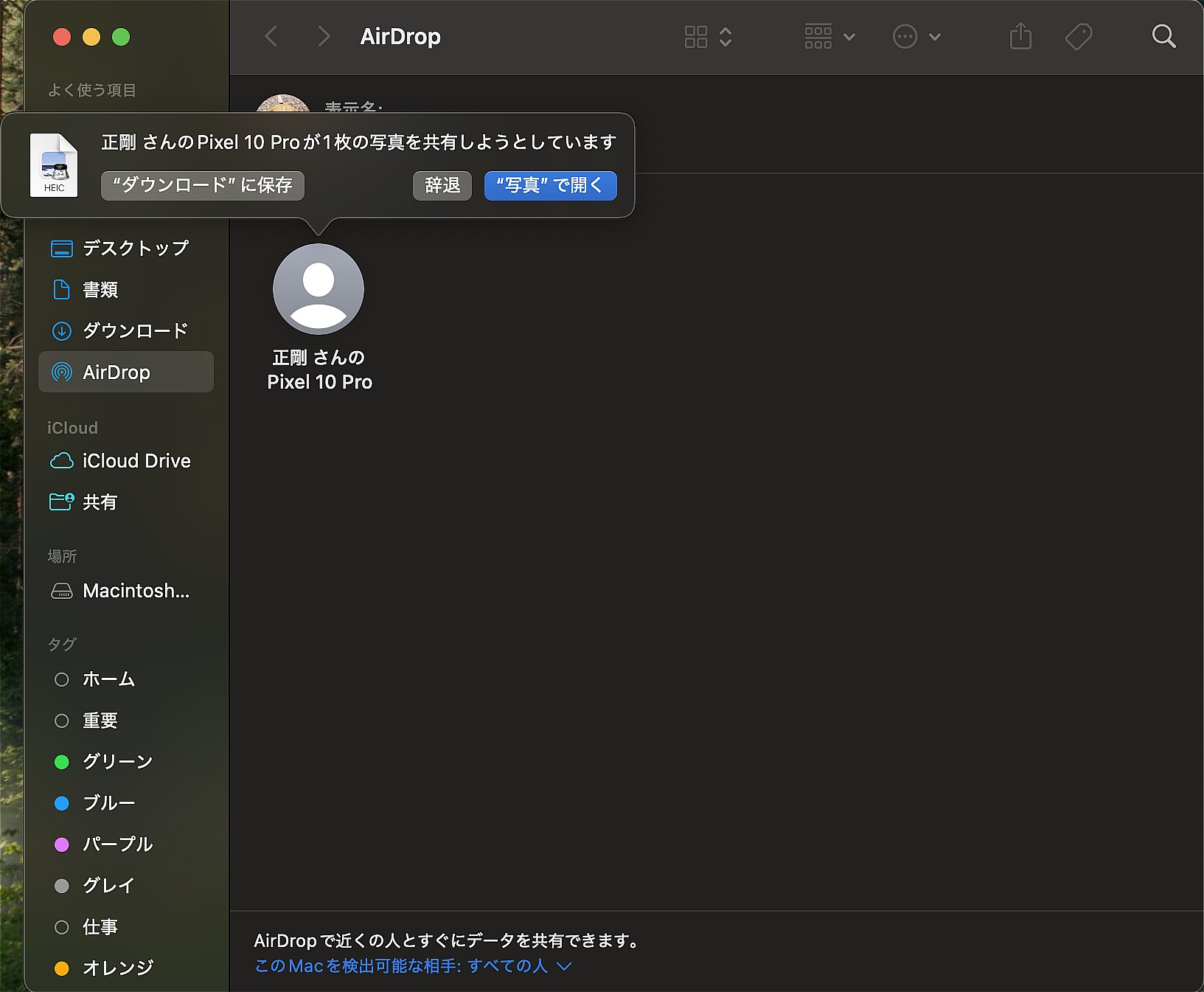Click the back navigation arrow
This screenshot has height=992, width=1204.
tap(271, 36)
